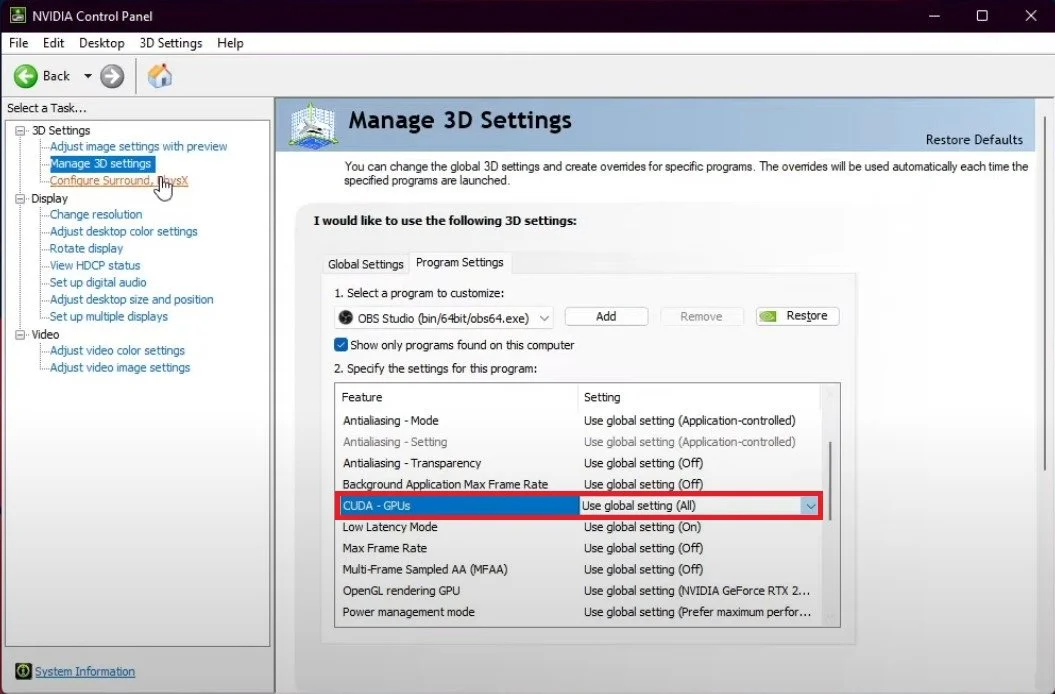Select Adjust image settings with preview
The height and width of the screenshot is (694, 1055).
coord(139,146)
